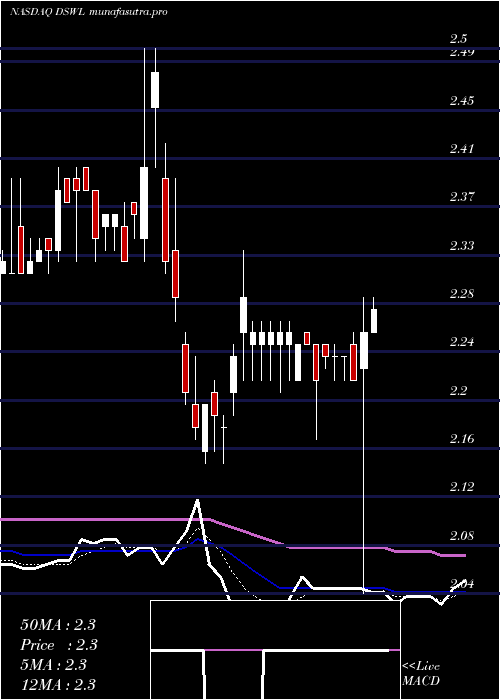Click the 12MA : 2.3 readout

(x=58, y=685)
